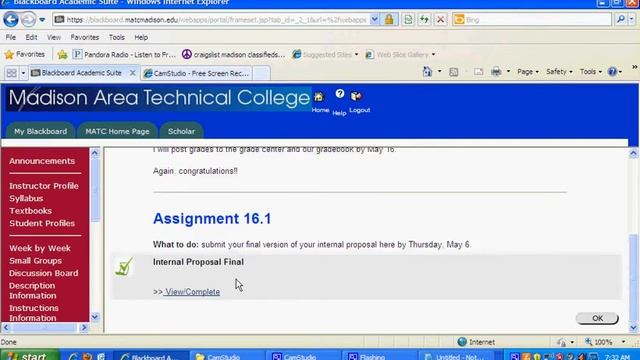Open the command bar Tools dropdown
640x360 pixels.
591,72
